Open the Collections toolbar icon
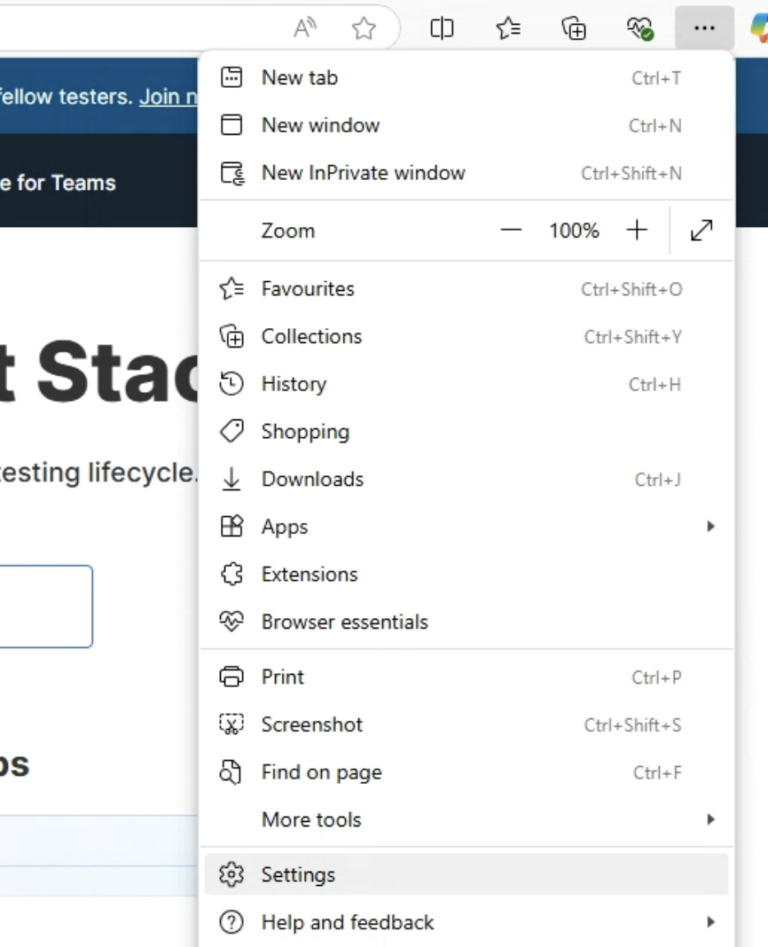Viewport: 768px width, 947px height. [574, 28]
